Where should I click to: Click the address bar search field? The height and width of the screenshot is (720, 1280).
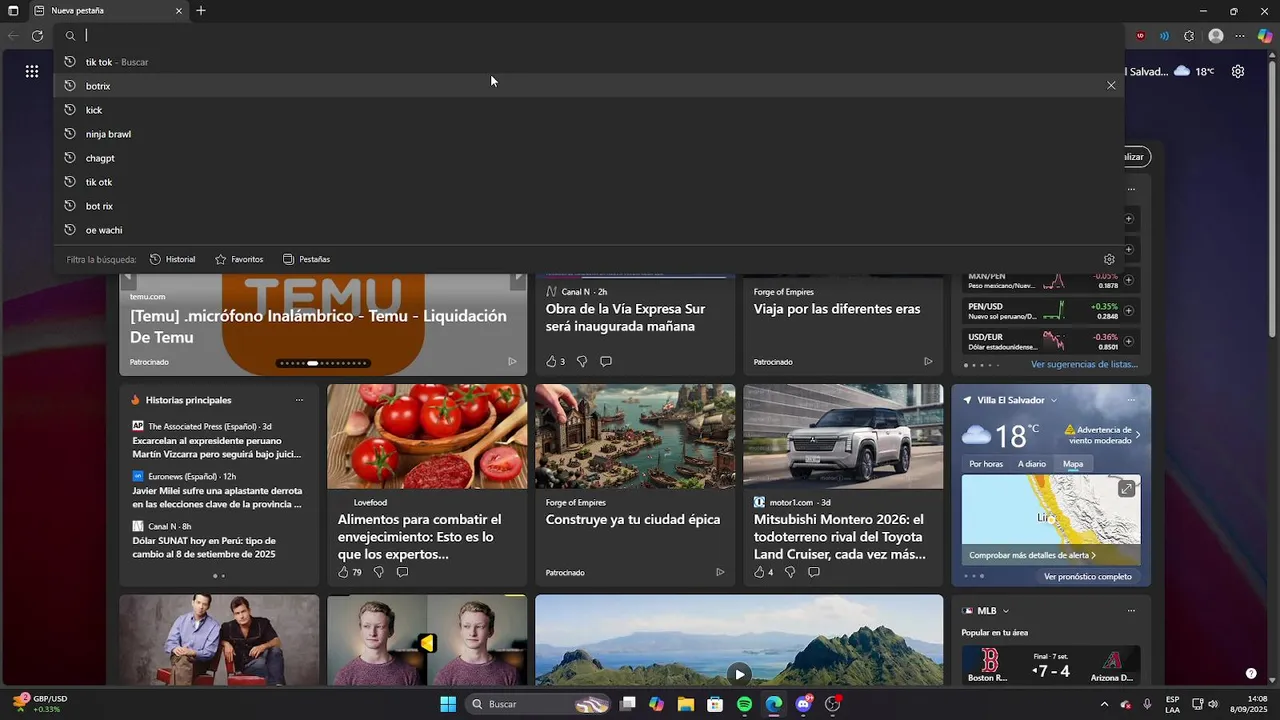point(590,35)
